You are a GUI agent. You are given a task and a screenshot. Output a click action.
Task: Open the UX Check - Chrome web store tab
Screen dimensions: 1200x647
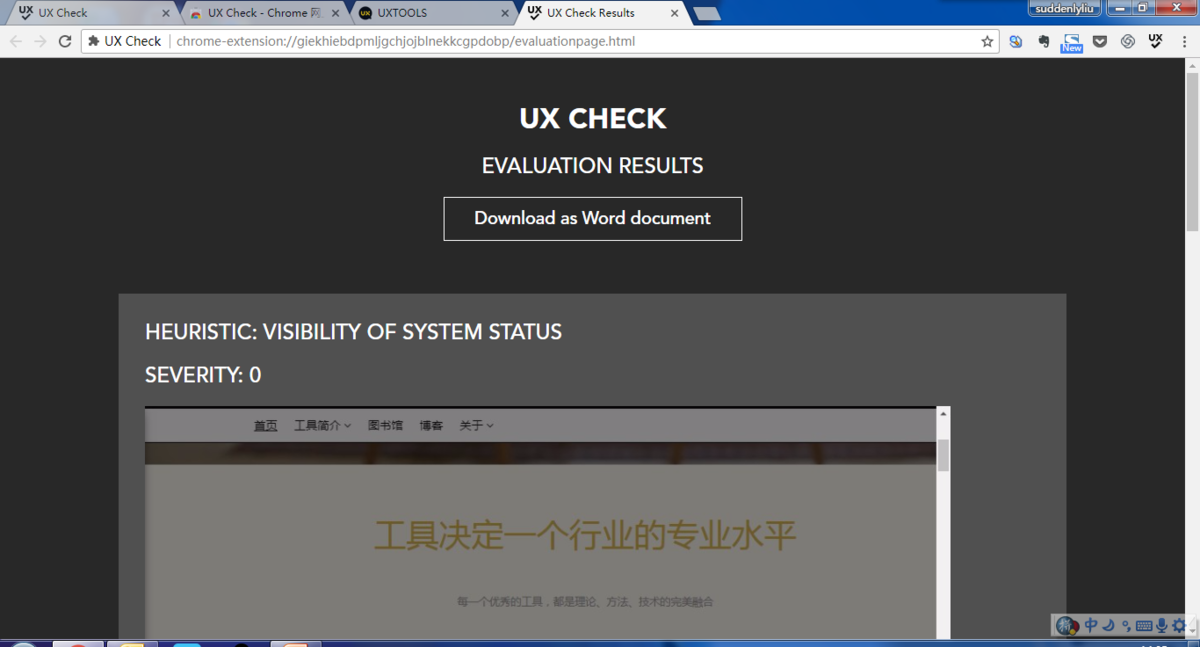264,13
